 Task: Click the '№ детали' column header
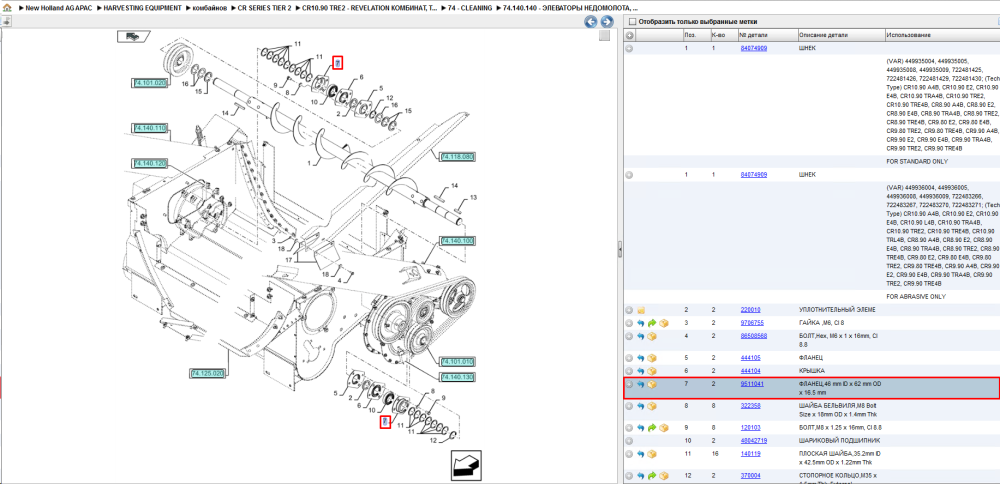pyautogui.click(x=767, y=34)
